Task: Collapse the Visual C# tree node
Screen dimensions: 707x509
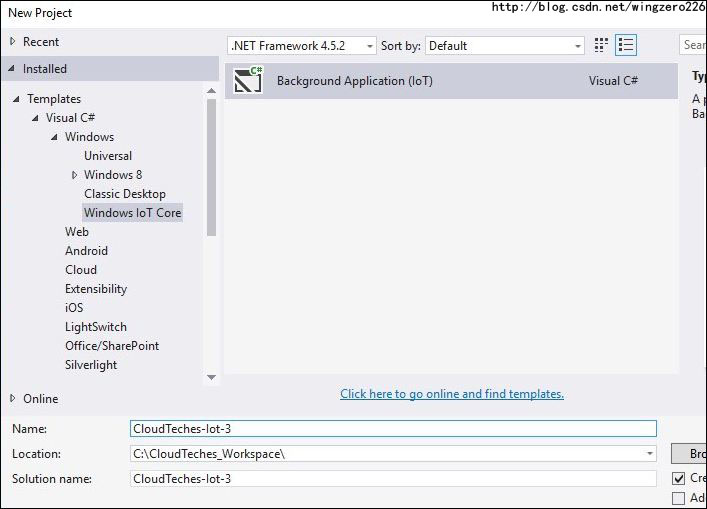Action: click(x=35, y=118)
